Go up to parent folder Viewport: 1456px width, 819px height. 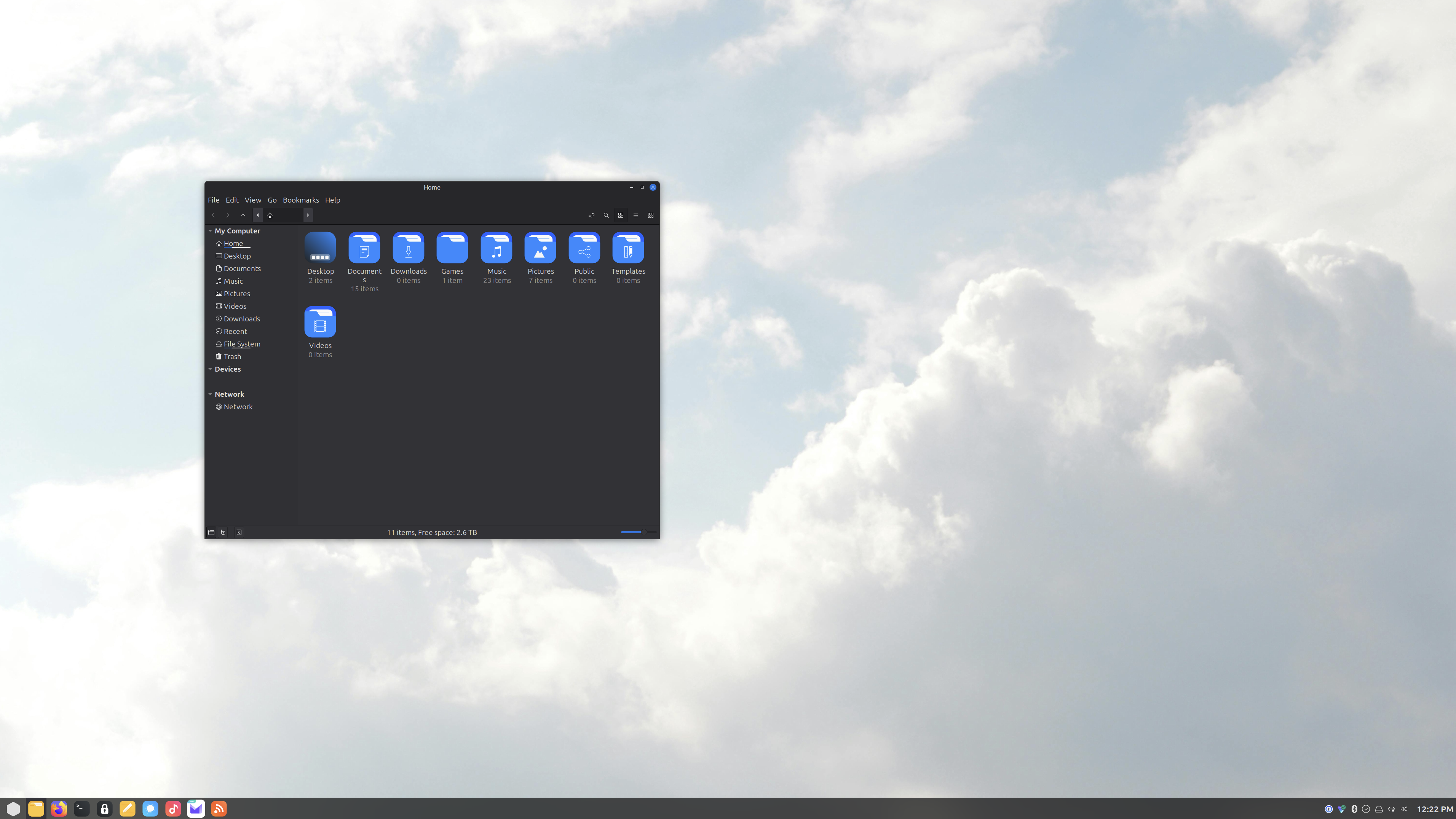click(243, 216)
